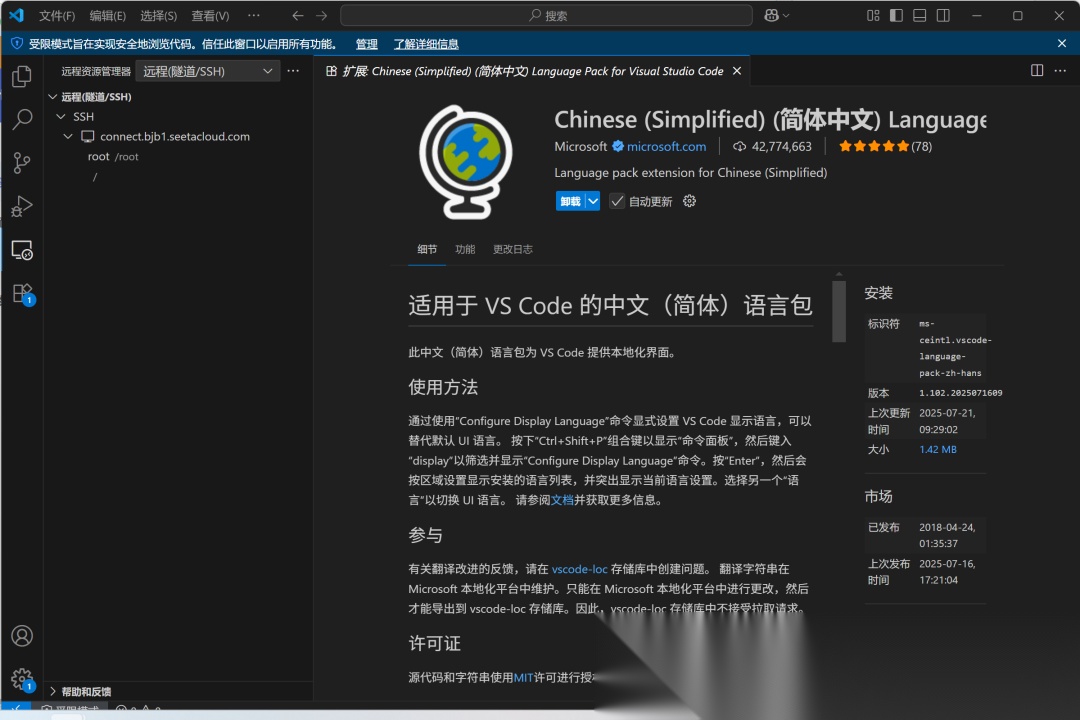
Task: Go forward using right arrow
Action: 322,15
